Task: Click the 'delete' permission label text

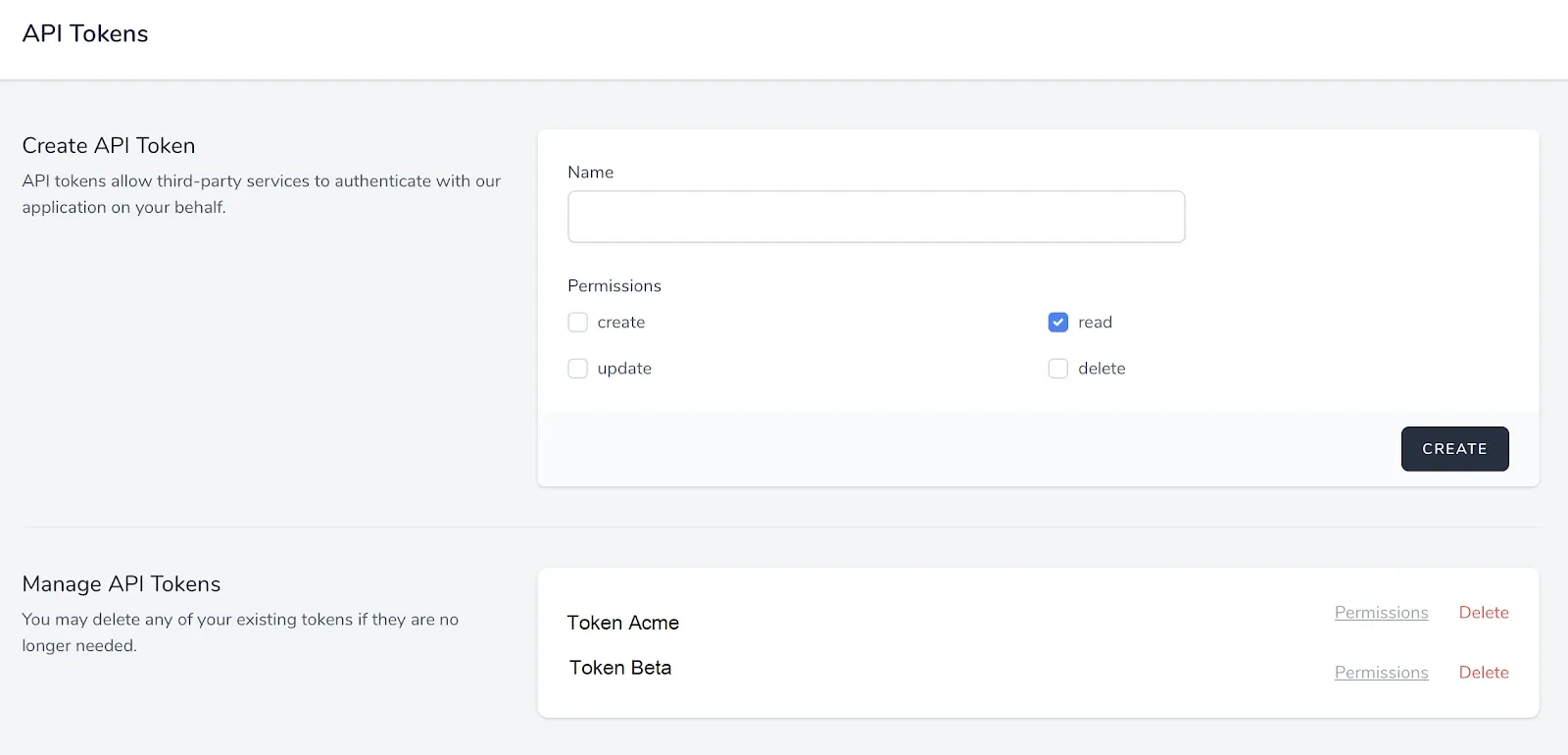Action: (1102, 369)
